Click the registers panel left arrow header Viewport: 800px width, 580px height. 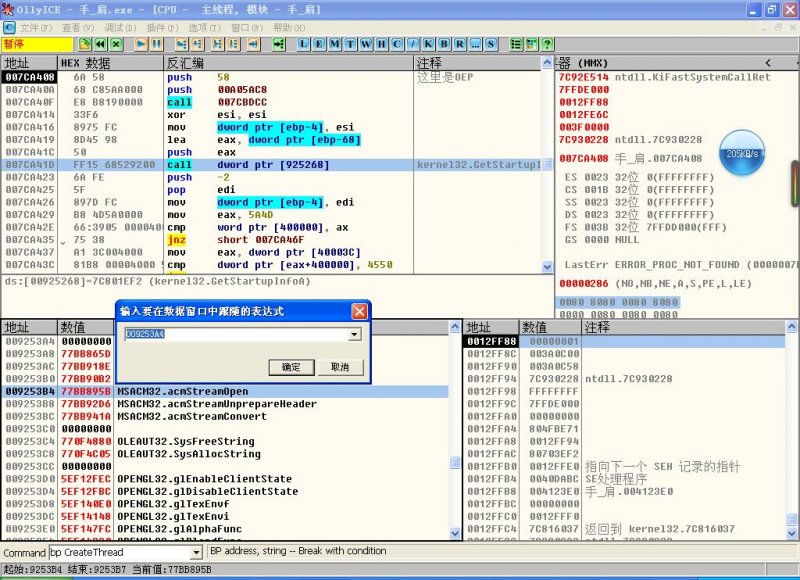click(x=768, y=63)
